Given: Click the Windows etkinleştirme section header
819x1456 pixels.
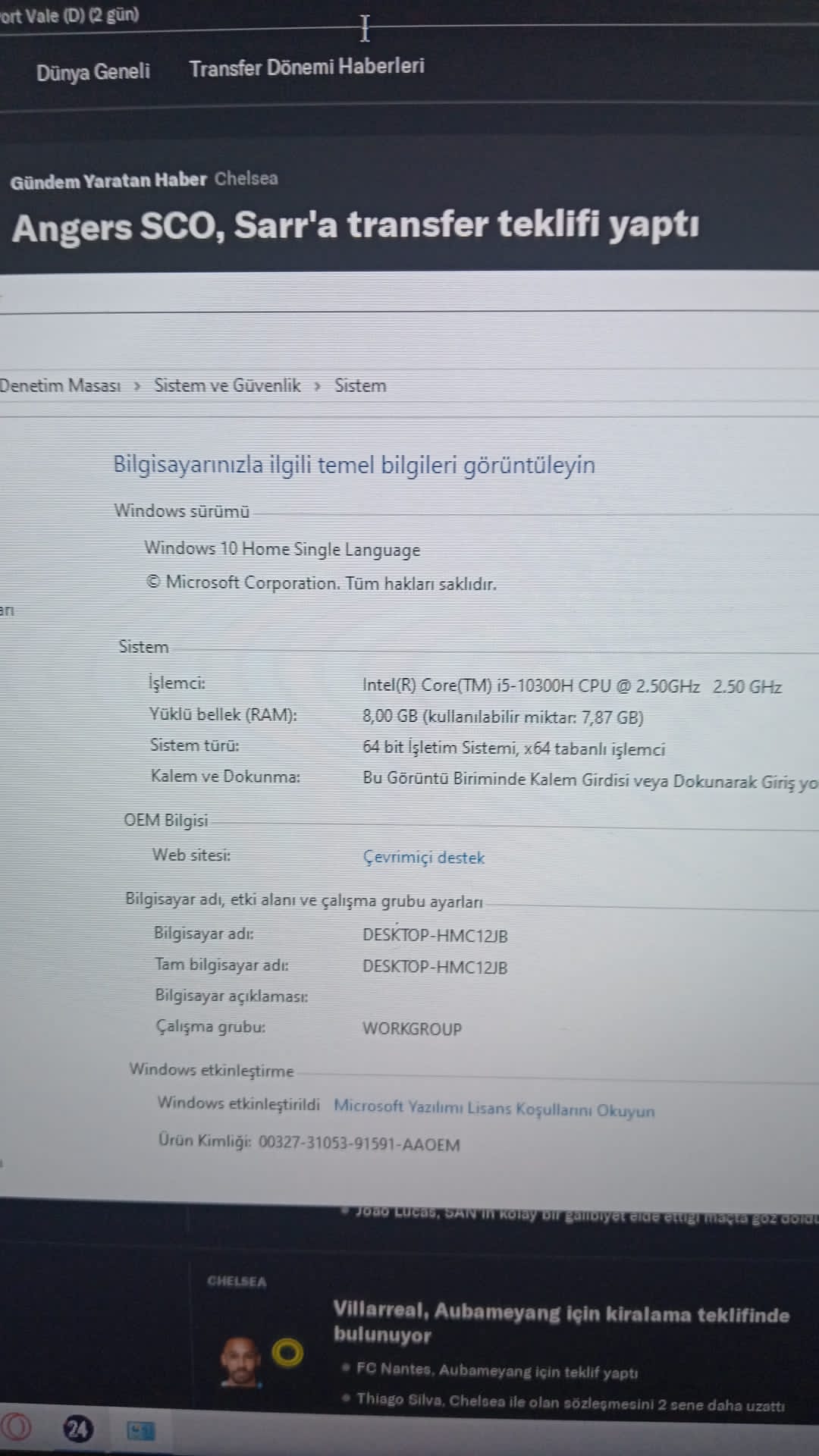Looking at the screenshot, I should 211,1070.
